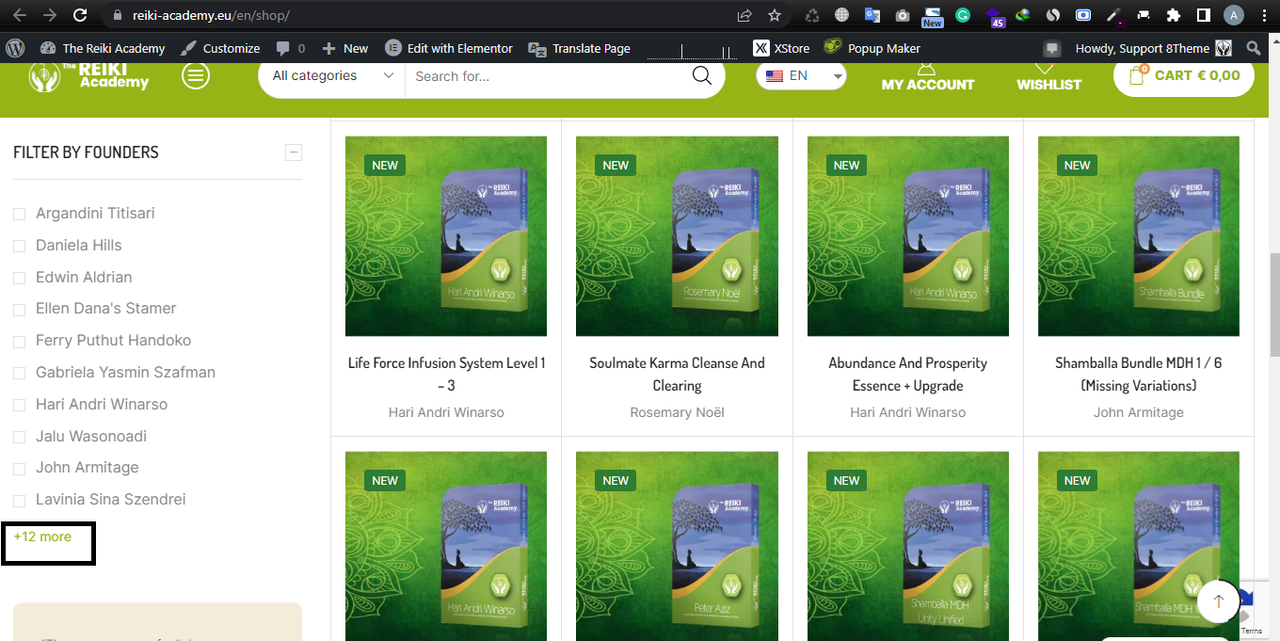Click the extension icon with the 45 badge
This screenshot has height=641, width=1280.
click(996, 17)
